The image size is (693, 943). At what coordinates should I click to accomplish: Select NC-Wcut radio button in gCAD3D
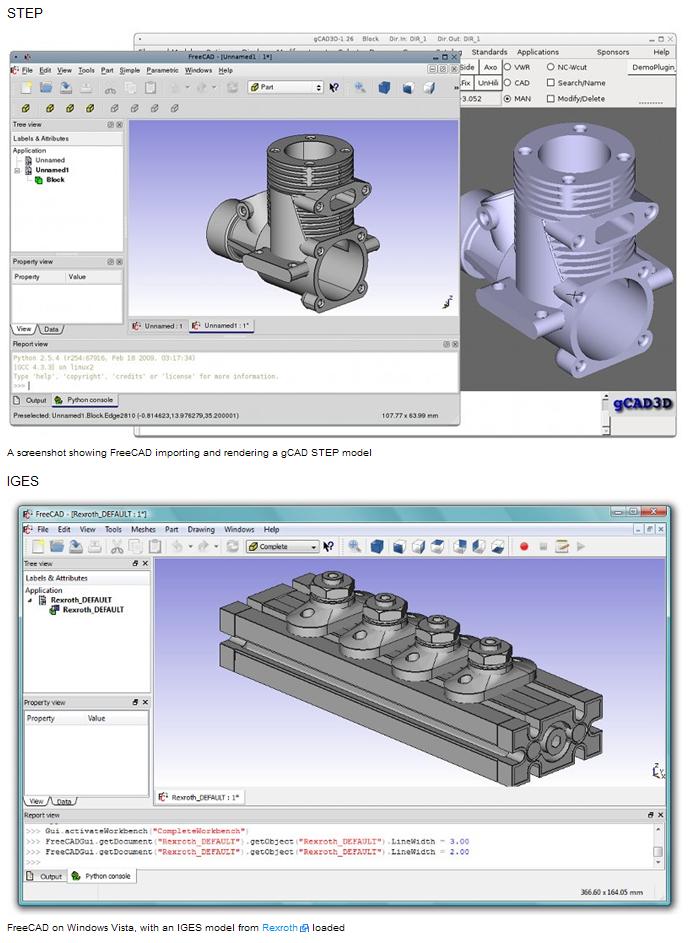tap(550, 67)
